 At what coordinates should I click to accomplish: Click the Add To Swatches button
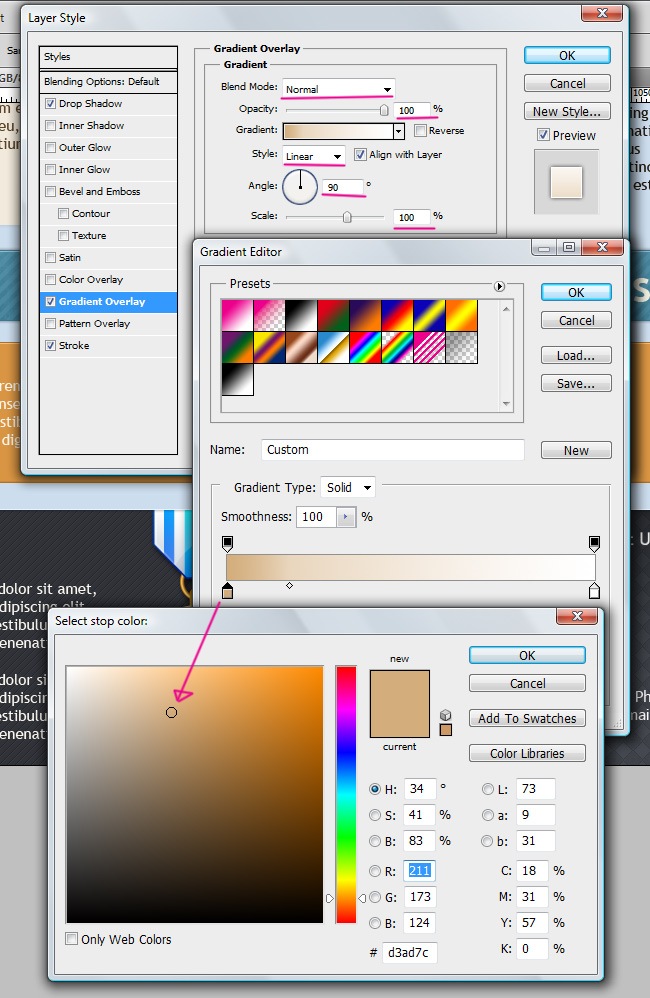[527, 718]
